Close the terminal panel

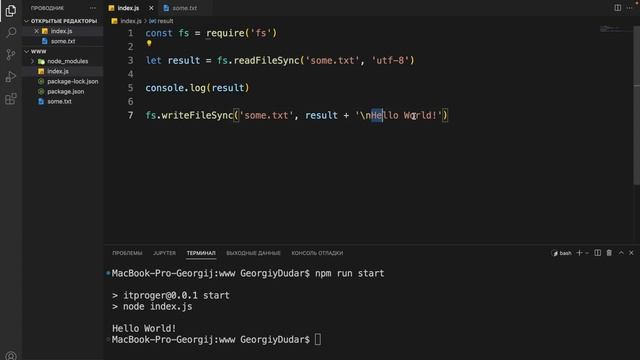[x=631, y=253]
